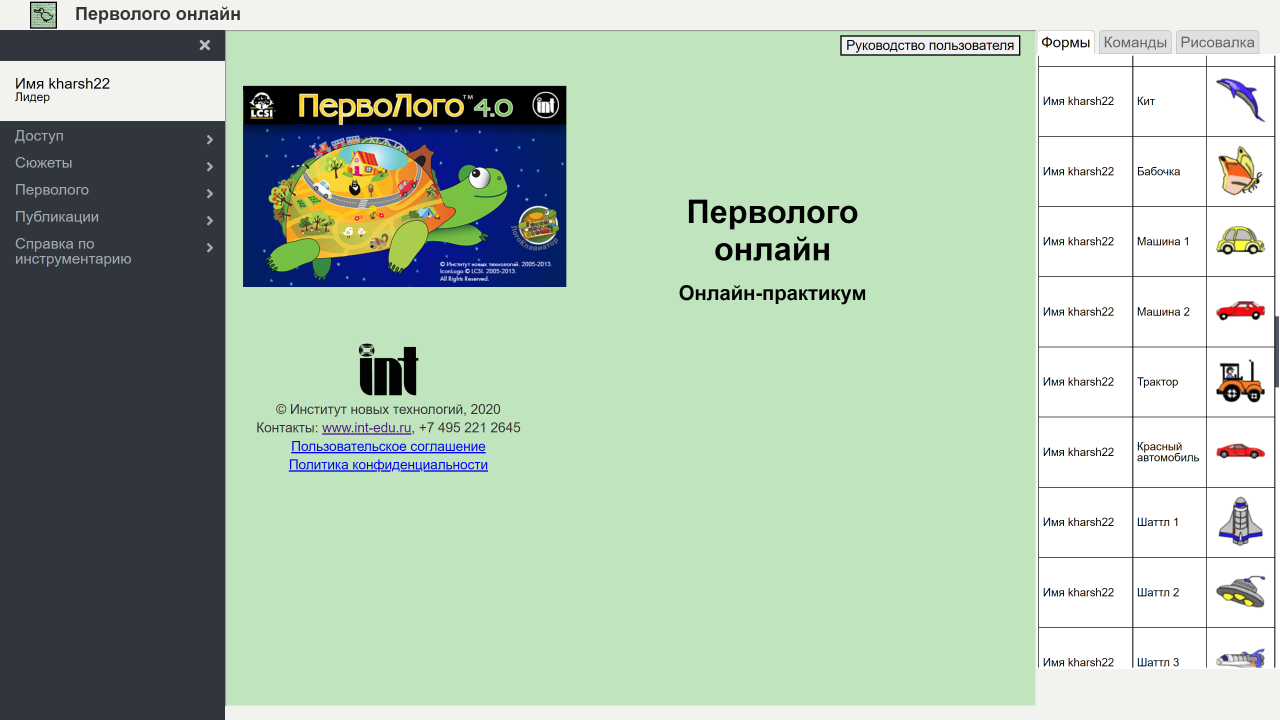Choose the Красный автомобиль shape icon
Viewport: 1280px width, 720px height.
1240,451
